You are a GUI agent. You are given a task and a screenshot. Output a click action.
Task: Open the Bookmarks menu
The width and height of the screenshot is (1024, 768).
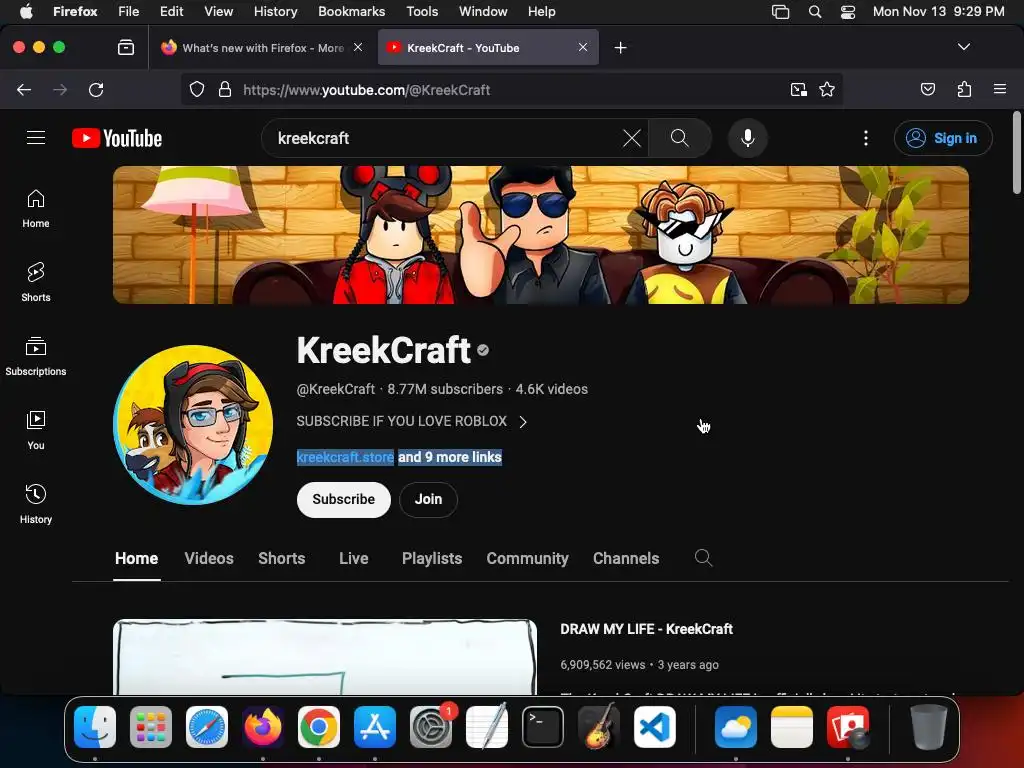click(x=351, y=11)
